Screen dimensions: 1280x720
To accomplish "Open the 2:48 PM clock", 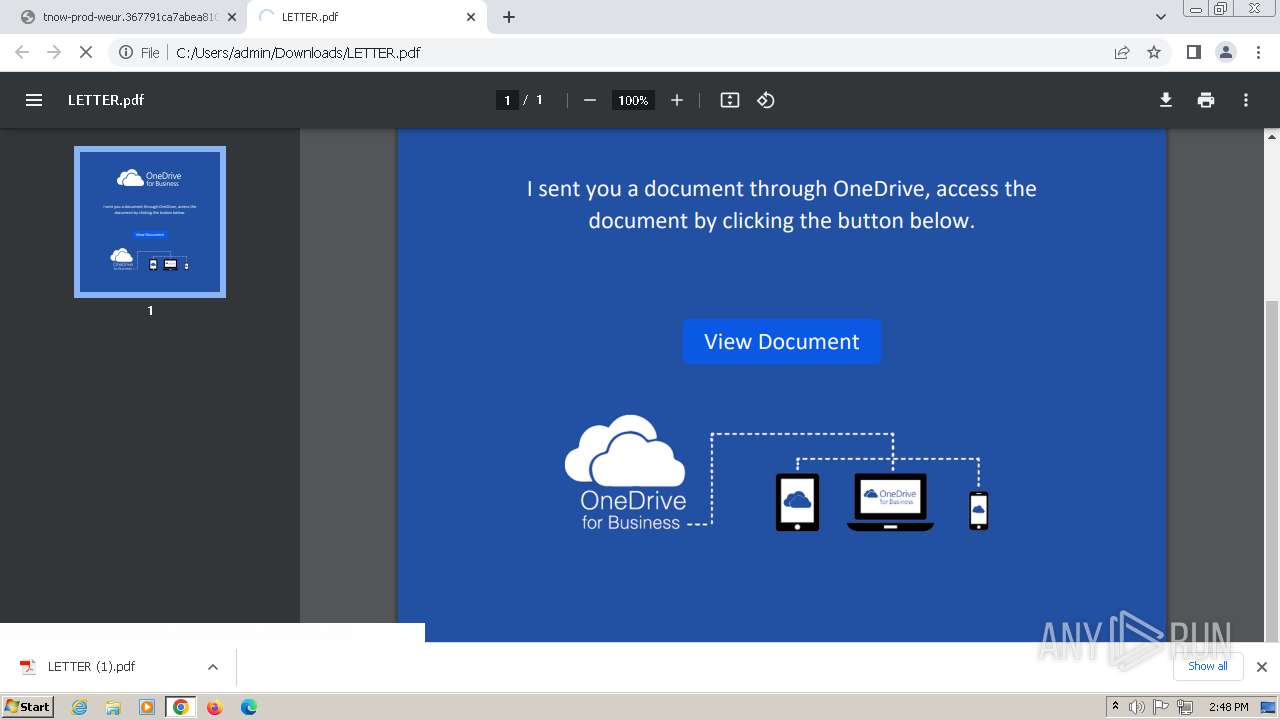I will [x=1228, y=707].
